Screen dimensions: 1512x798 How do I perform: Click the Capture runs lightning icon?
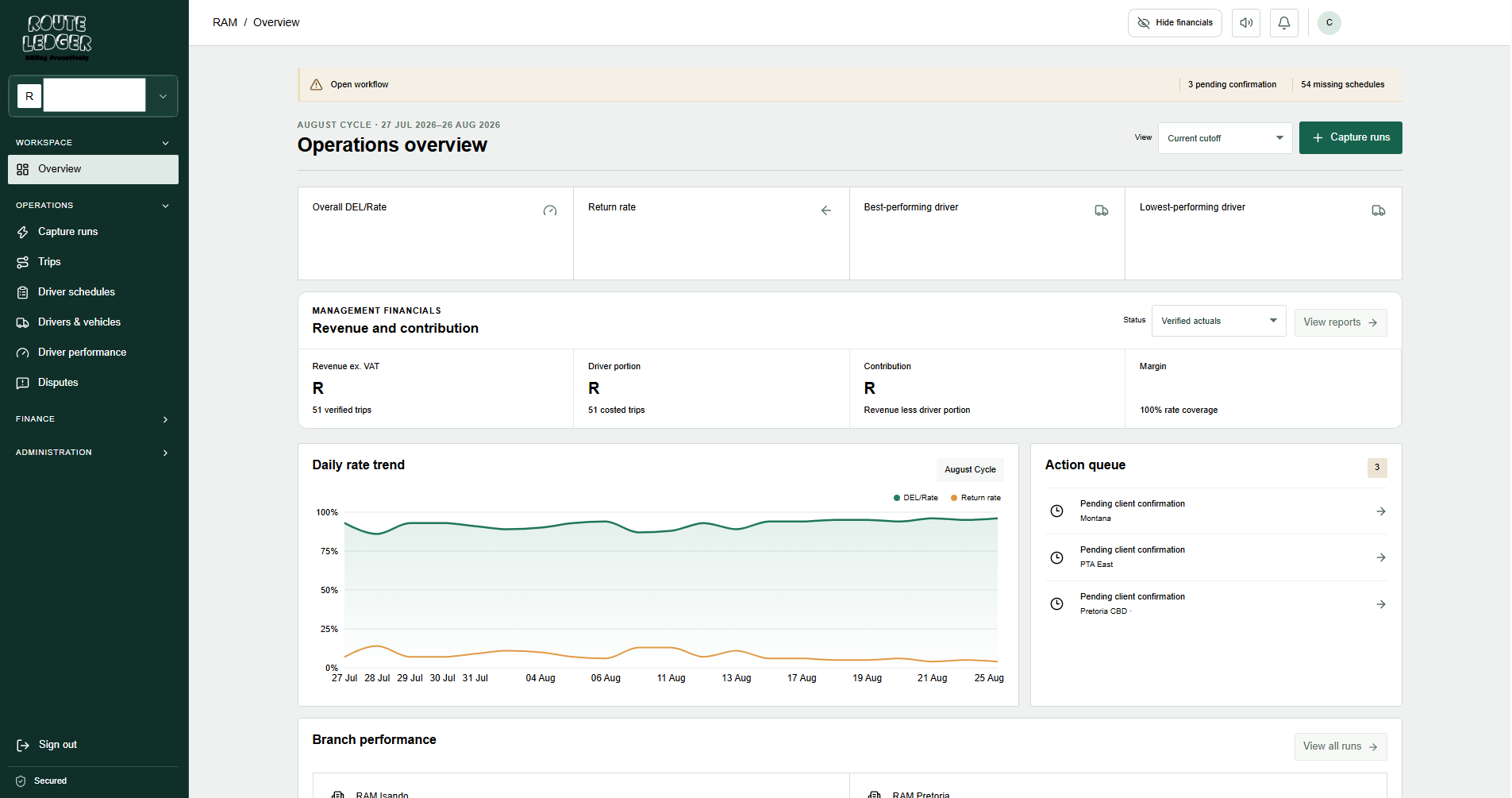23,232
